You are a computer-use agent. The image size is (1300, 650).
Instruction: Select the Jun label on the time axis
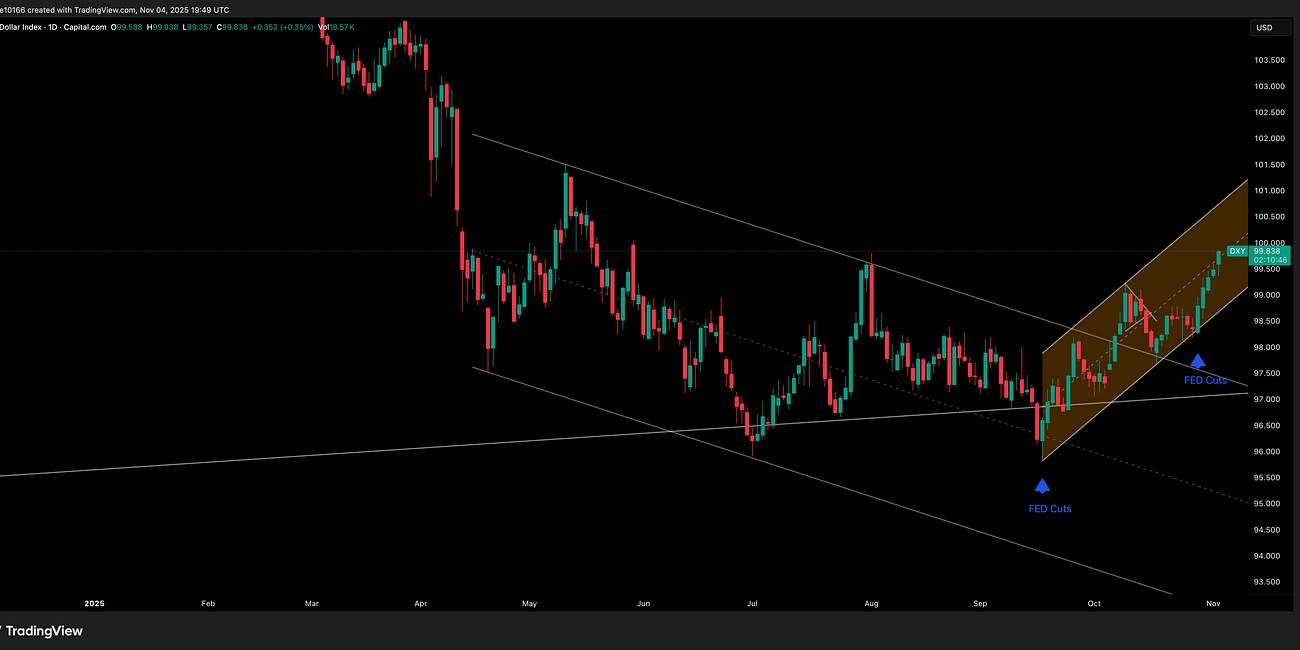643,603
